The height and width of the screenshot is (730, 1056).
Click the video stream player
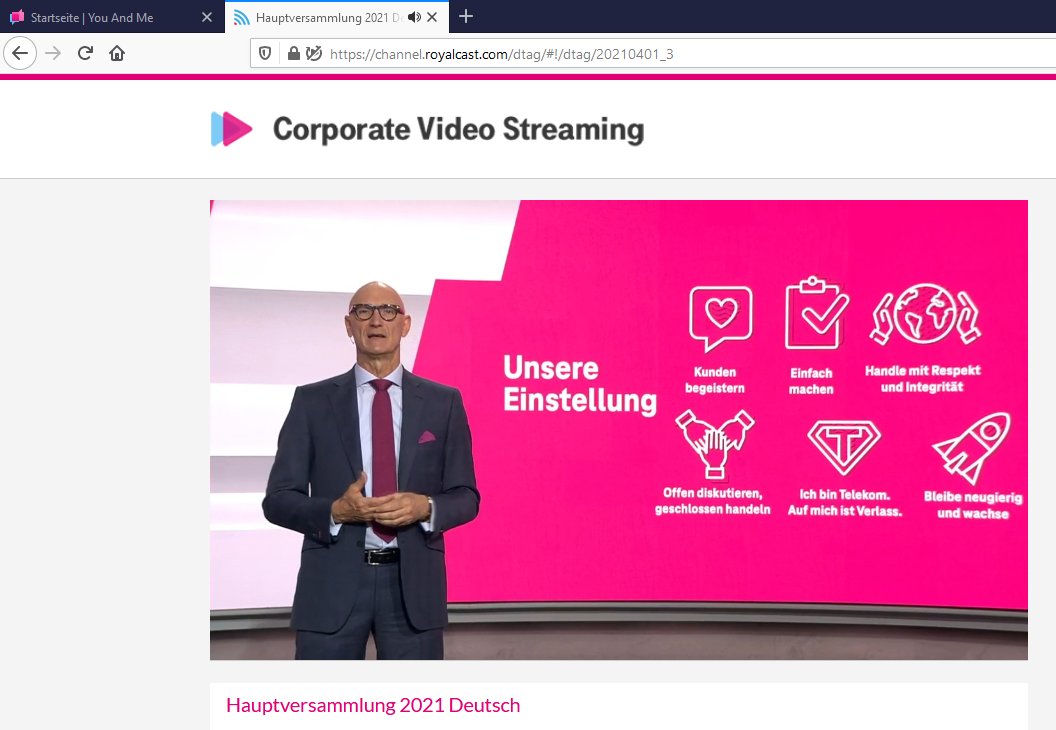click(619, 430)
